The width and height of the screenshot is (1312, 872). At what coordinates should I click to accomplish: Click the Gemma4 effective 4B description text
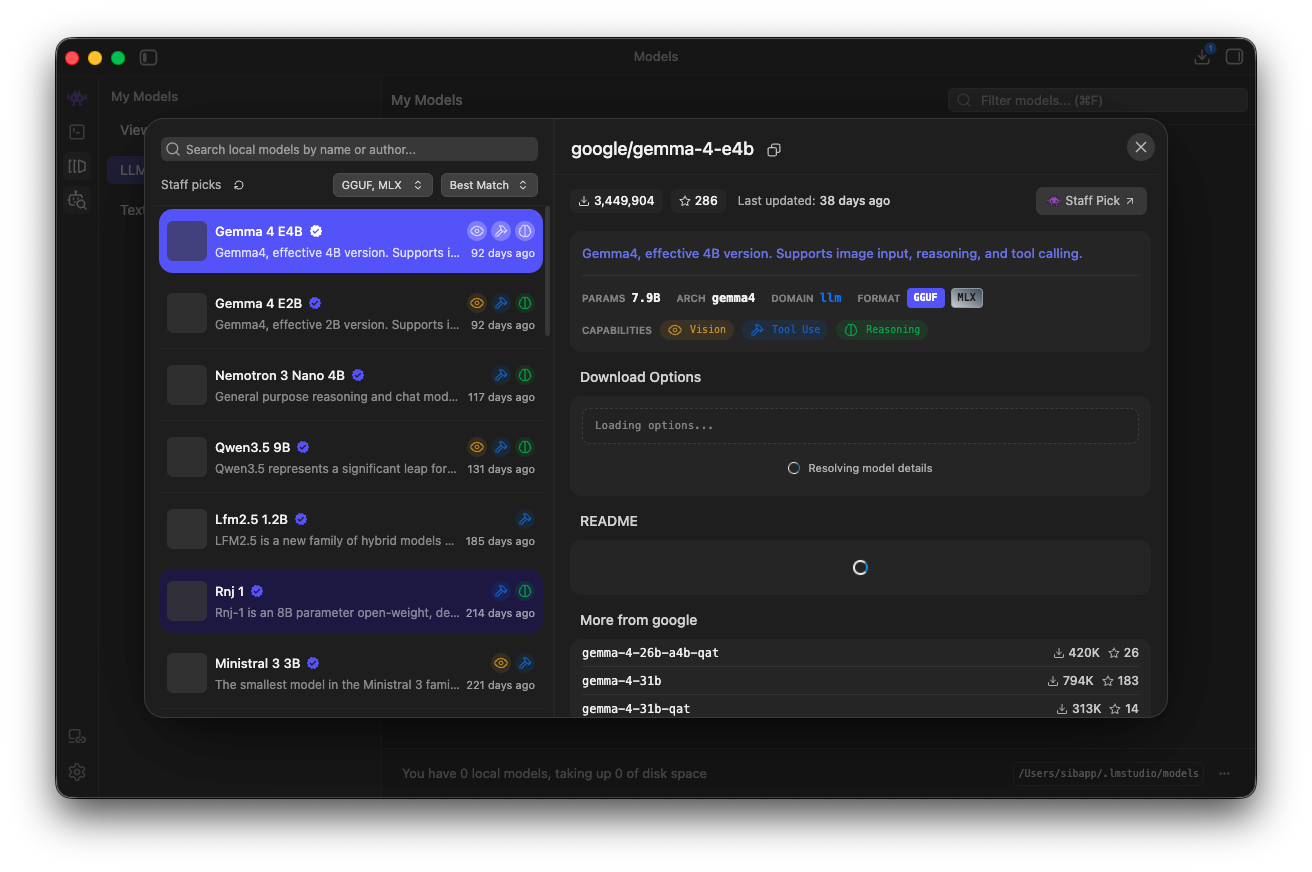pyautogui.click(x=832, y=254)
